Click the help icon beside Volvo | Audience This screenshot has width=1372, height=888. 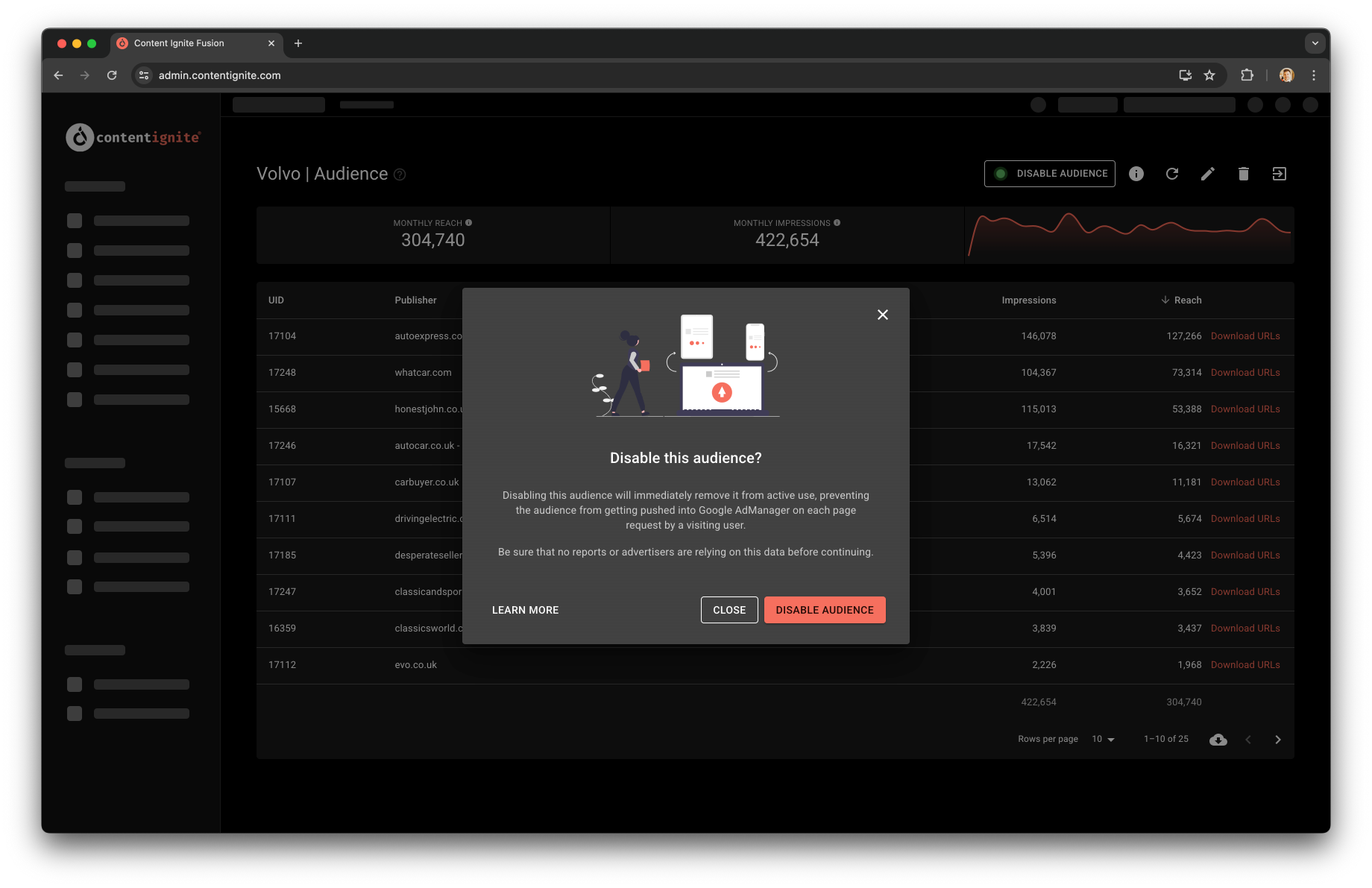pyautogui.click(x=400, y=174)
